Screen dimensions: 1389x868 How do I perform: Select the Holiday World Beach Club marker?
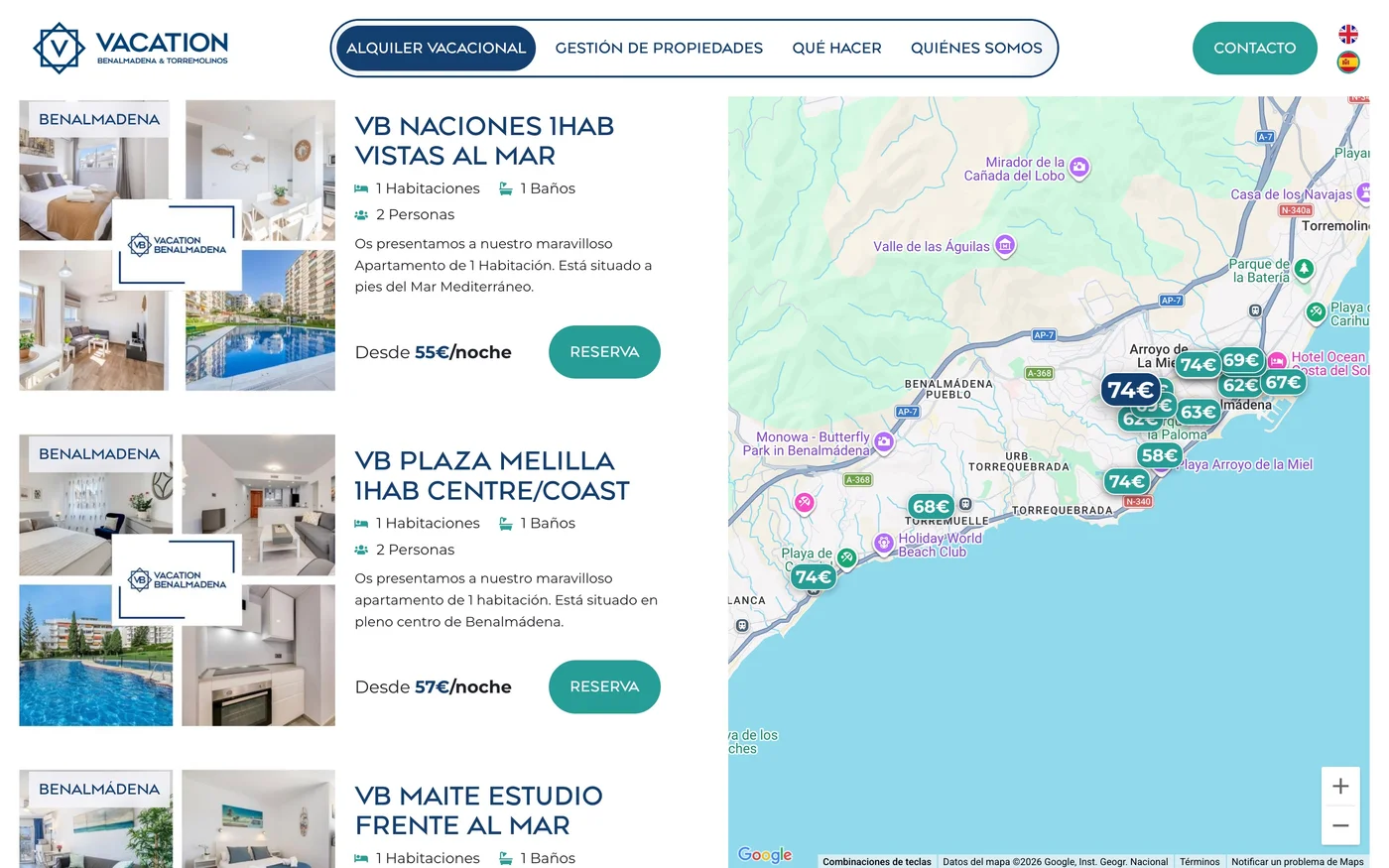(x=883, y=543)
